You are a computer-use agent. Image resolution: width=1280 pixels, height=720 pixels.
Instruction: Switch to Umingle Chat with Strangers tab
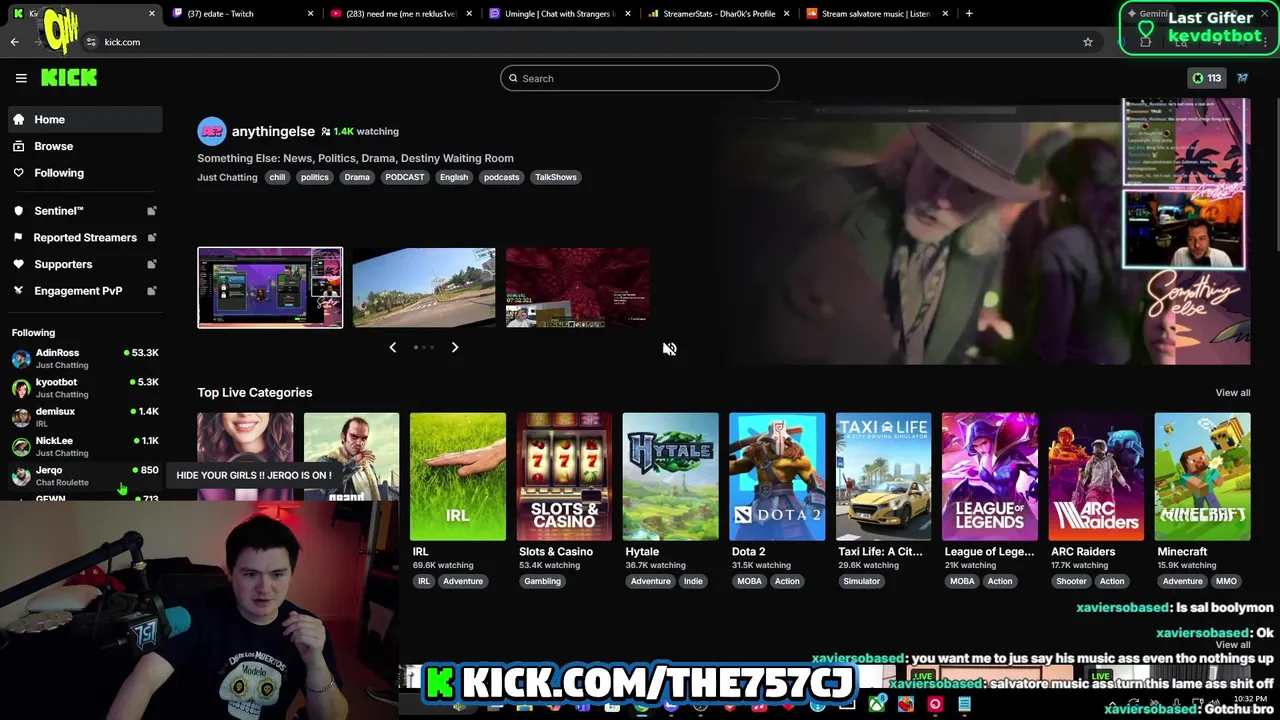[558, 14]
